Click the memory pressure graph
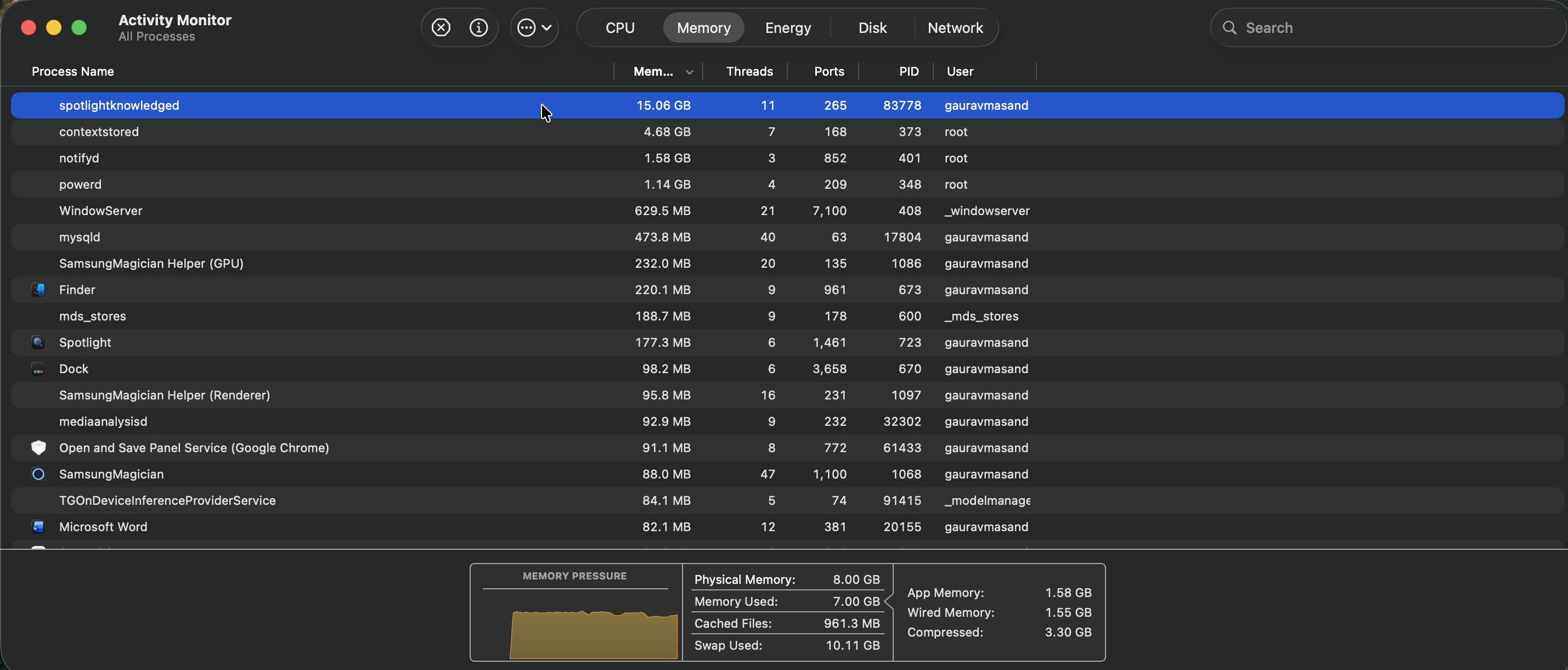 [x=593, y=633]
